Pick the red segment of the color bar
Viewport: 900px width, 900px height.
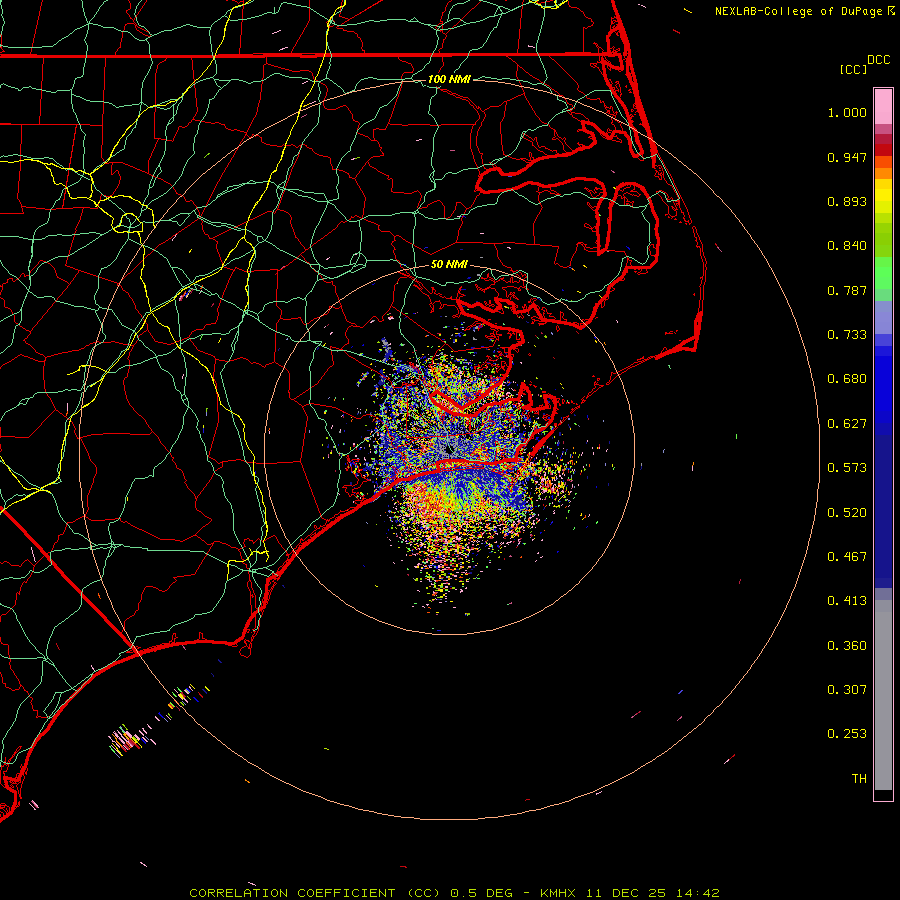click(883, 150)
